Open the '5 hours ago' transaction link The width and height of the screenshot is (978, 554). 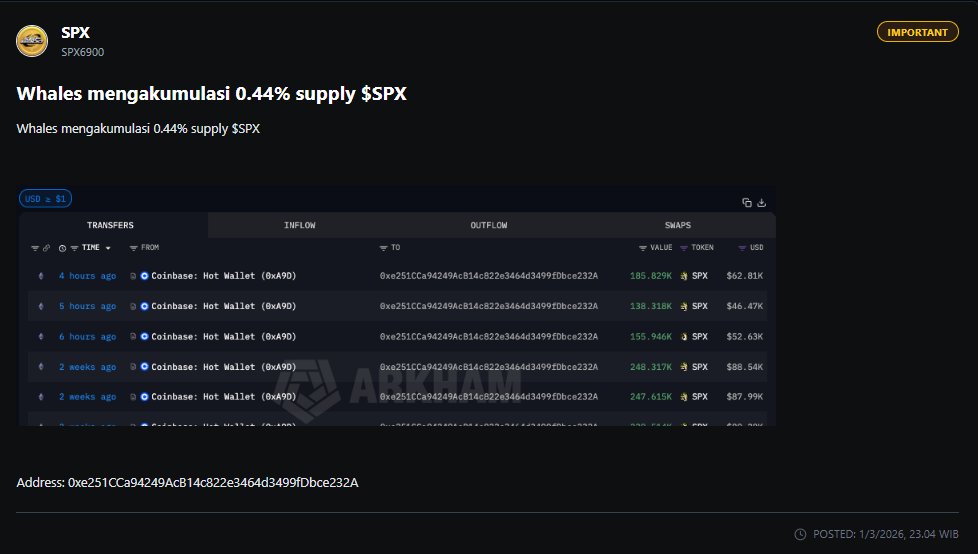(x=87, y=306)
